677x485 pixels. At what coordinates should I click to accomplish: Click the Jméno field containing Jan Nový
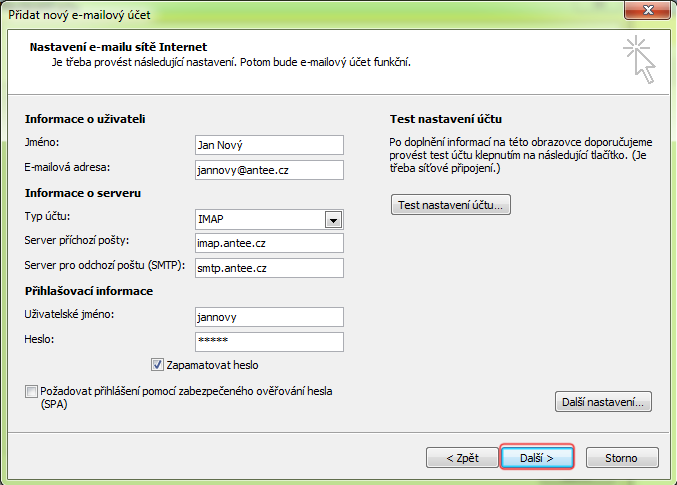tap(269, 145)
